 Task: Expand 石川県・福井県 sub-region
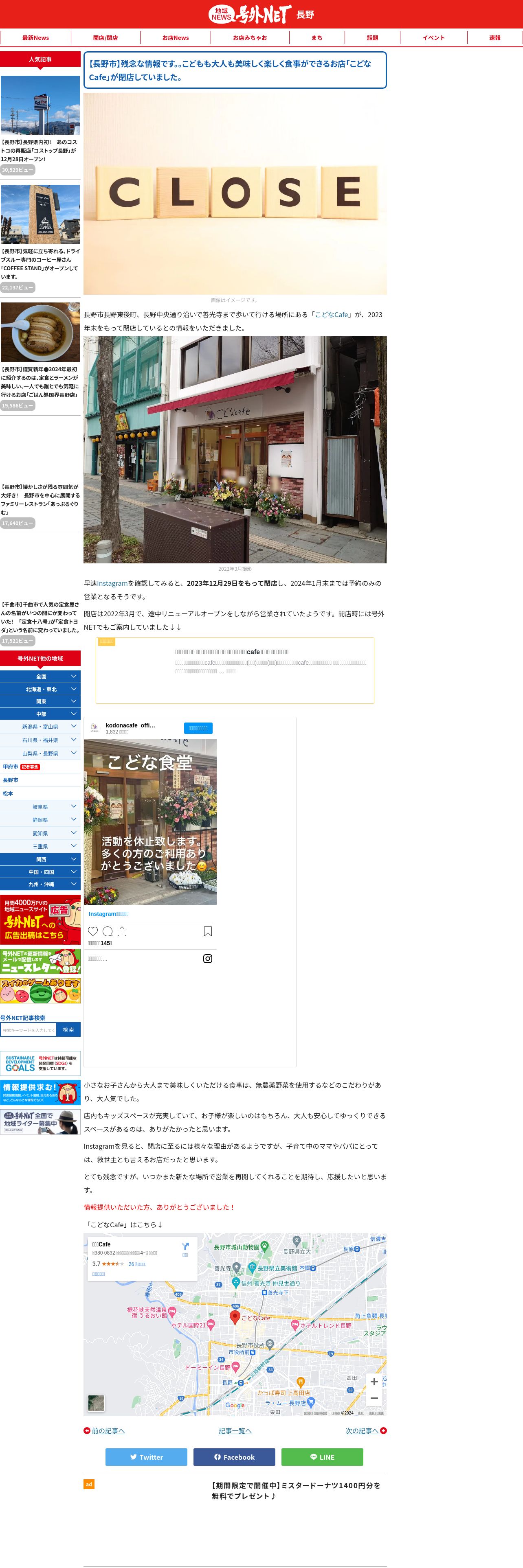click(x=40, y=740)
